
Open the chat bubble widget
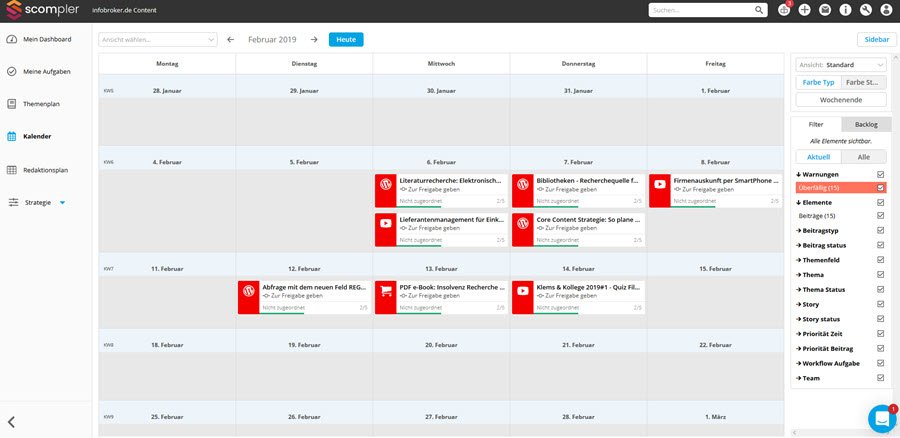881,418
